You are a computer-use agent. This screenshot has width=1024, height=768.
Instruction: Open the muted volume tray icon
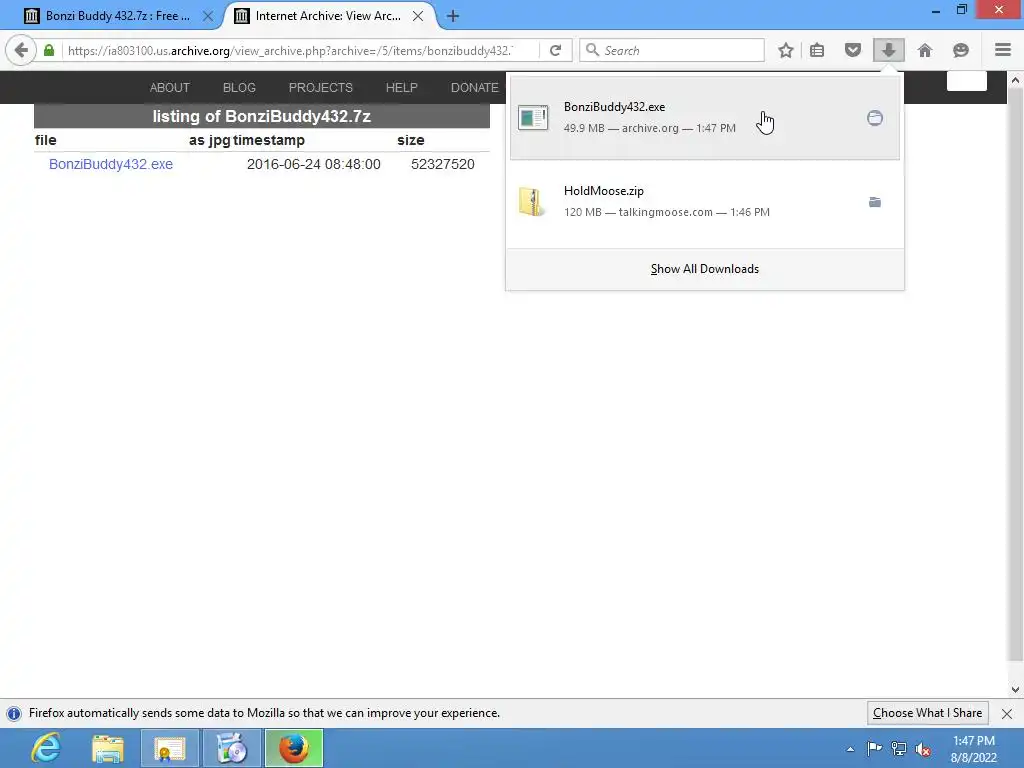923,748
